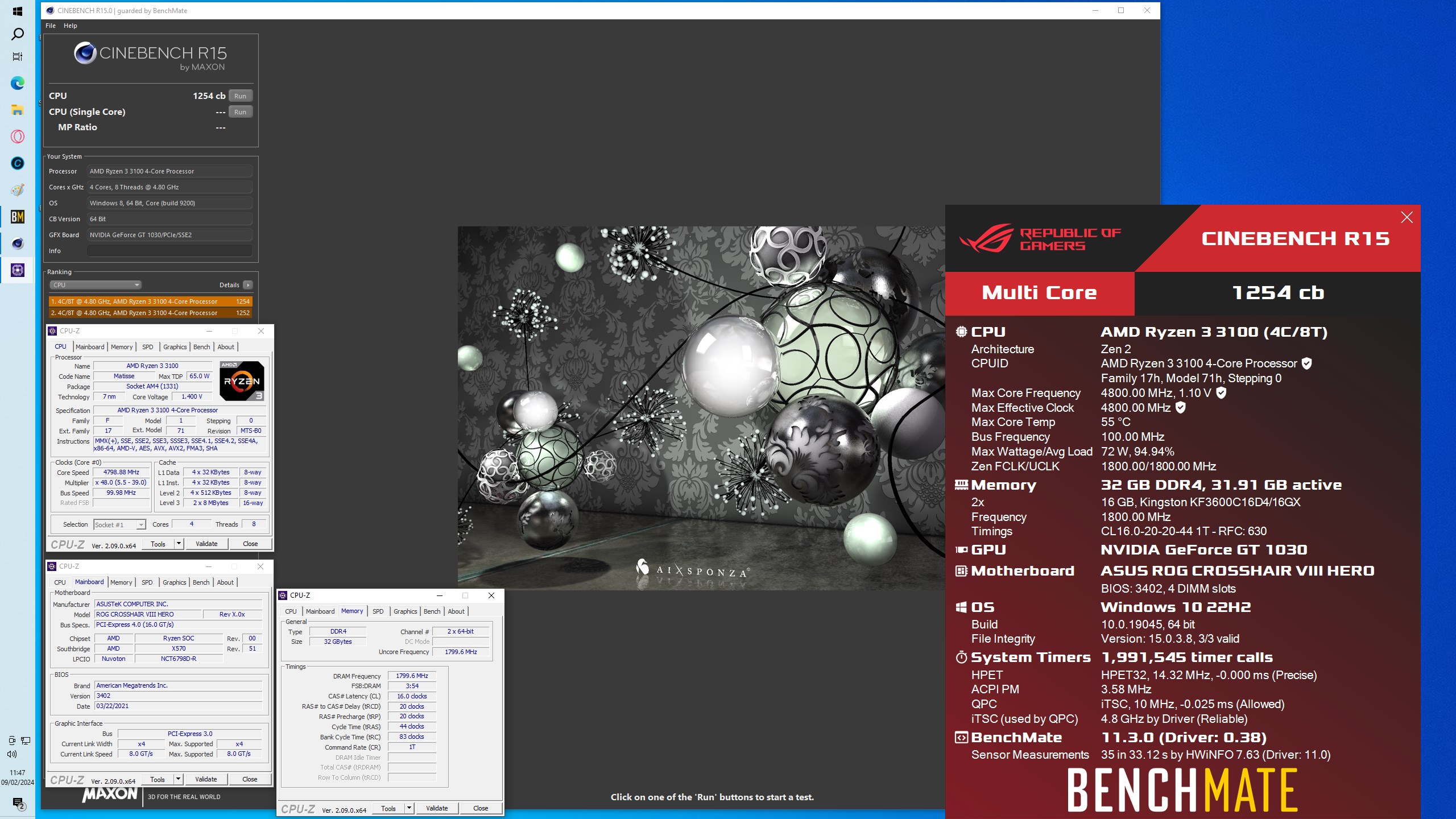Click Close in CPU-Z Mainboard window

coord(250,779)
